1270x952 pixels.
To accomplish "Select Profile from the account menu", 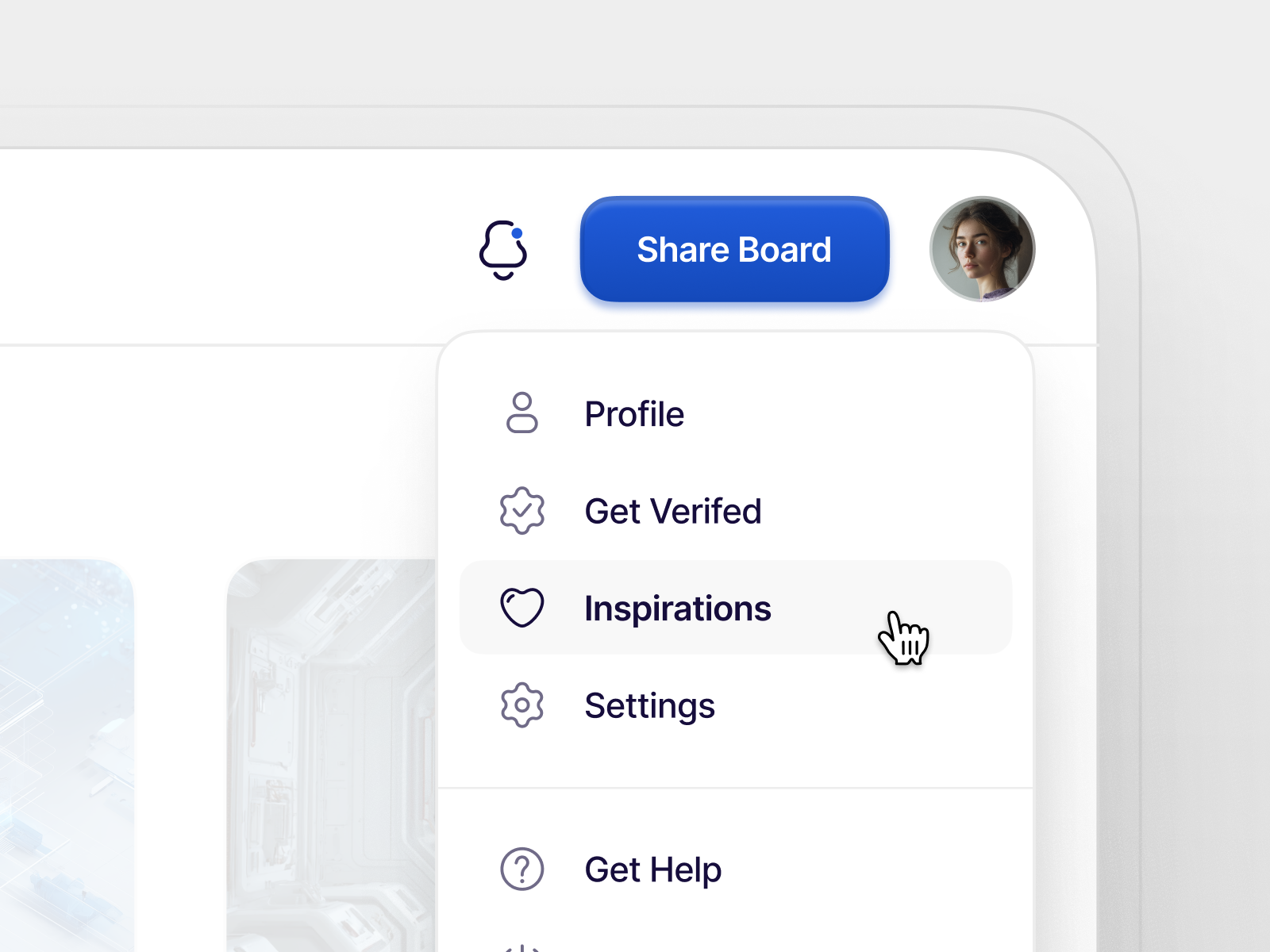I will (x=634, y=413).
